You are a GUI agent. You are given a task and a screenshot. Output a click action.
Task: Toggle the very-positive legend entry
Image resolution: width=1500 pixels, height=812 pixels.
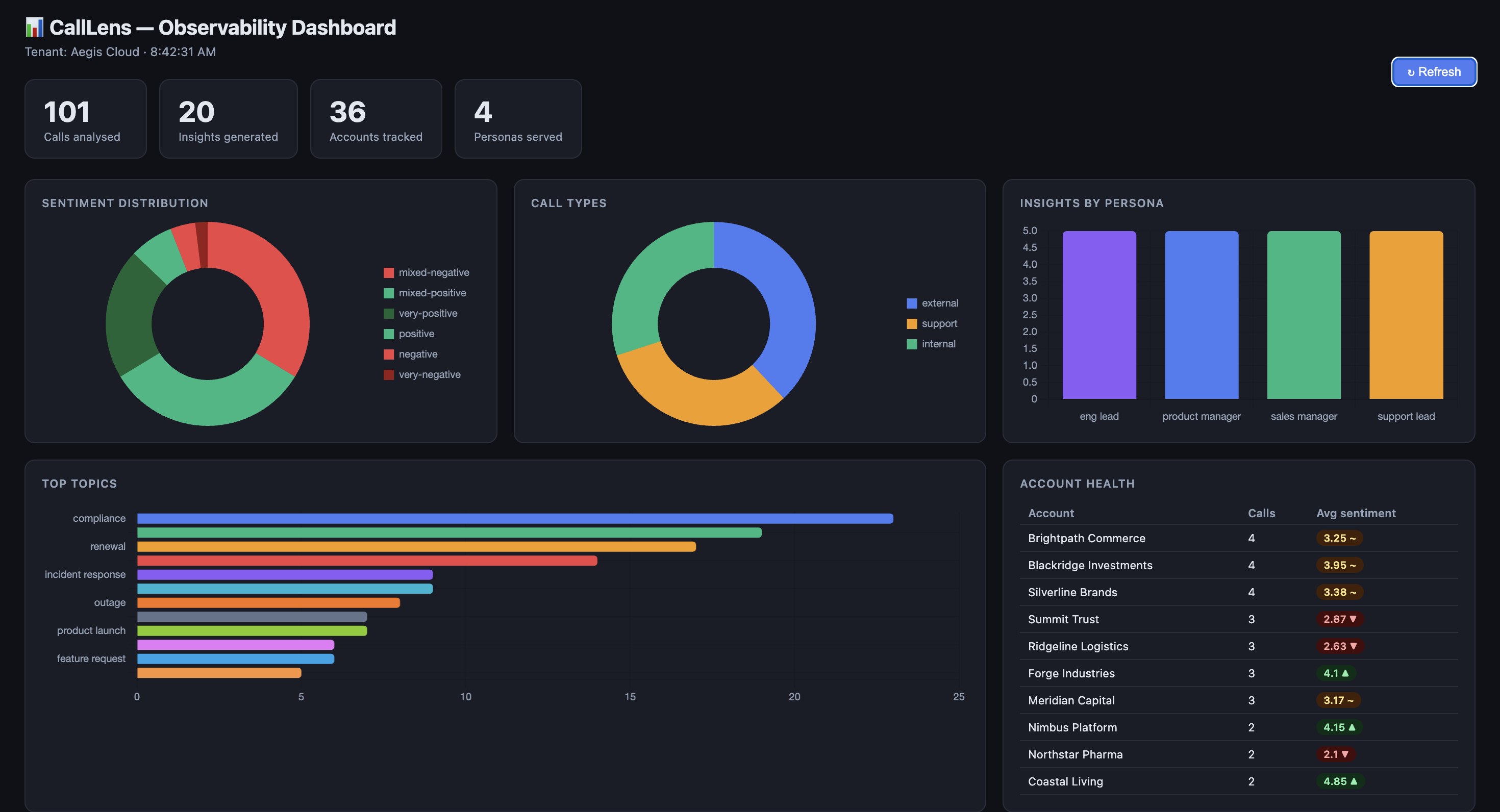(420, 313)
